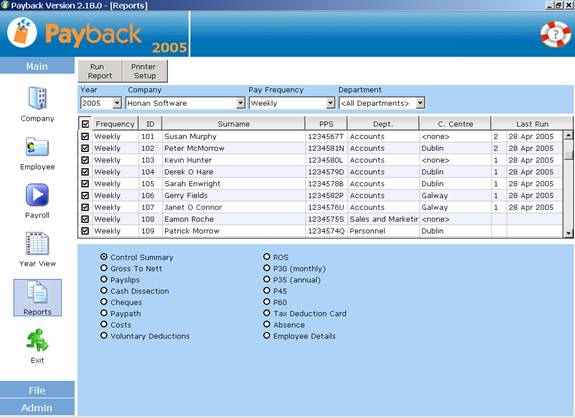The height and width of the screenshot is (418, 575).
Task: Click the Payback shopping bag logo
Action: (x=22, y=33)
